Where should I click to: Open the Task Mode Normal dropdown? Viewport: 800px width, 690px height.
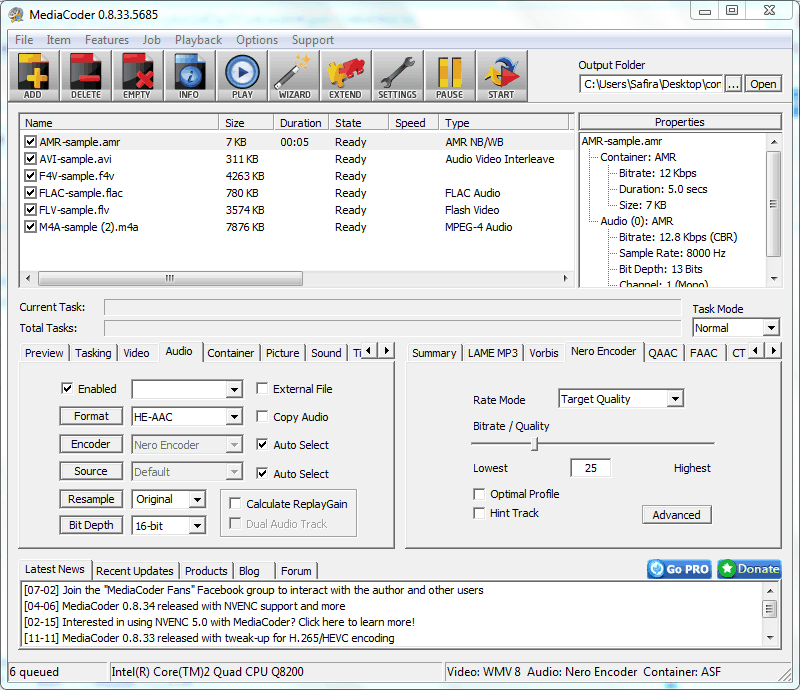coord(771,328)
